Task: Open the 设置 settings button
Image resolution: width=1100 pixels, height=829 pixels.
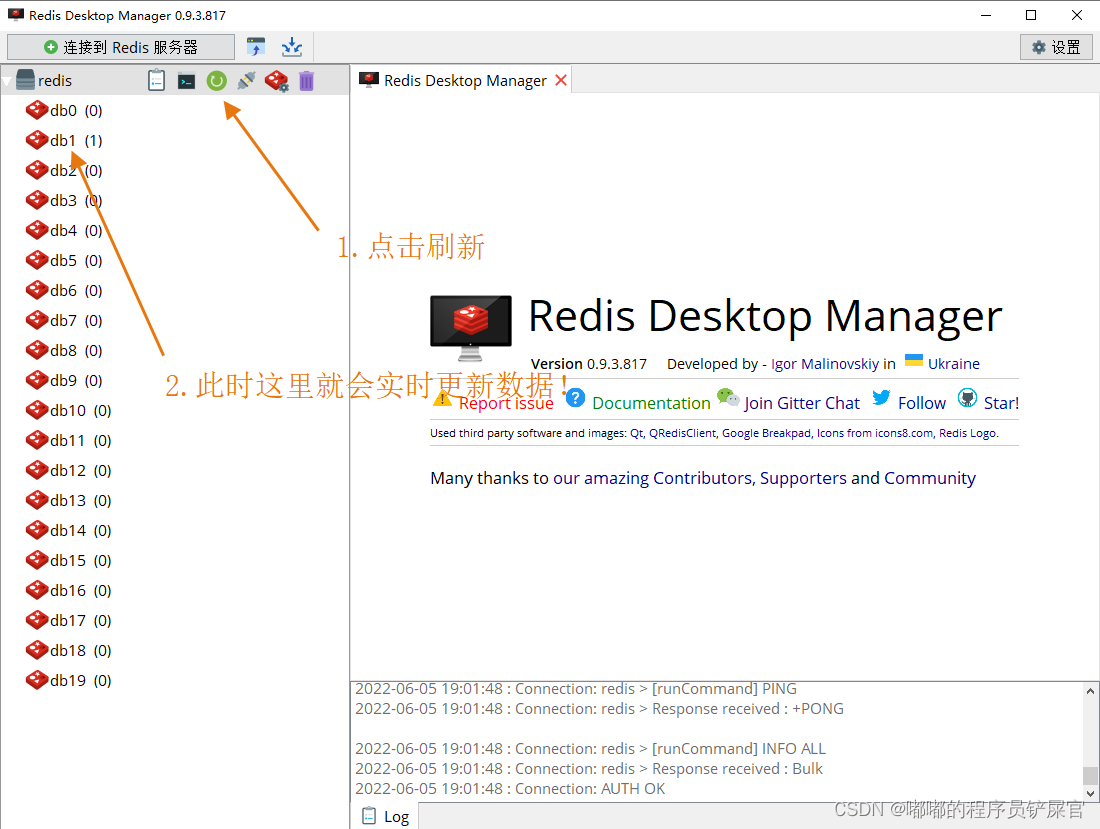Action: click(1056, 47)
